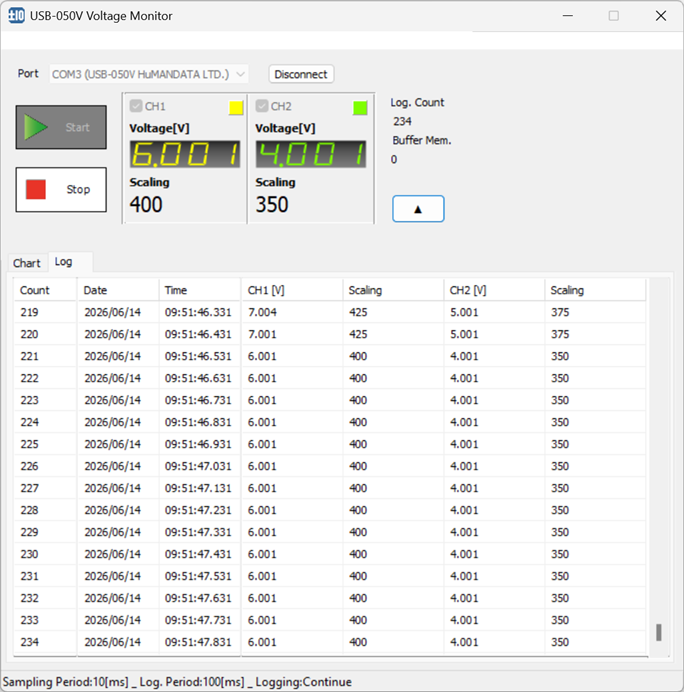Click the yellow CH1 color swatch
Viewport: 684px width, 692px height.
236,108
